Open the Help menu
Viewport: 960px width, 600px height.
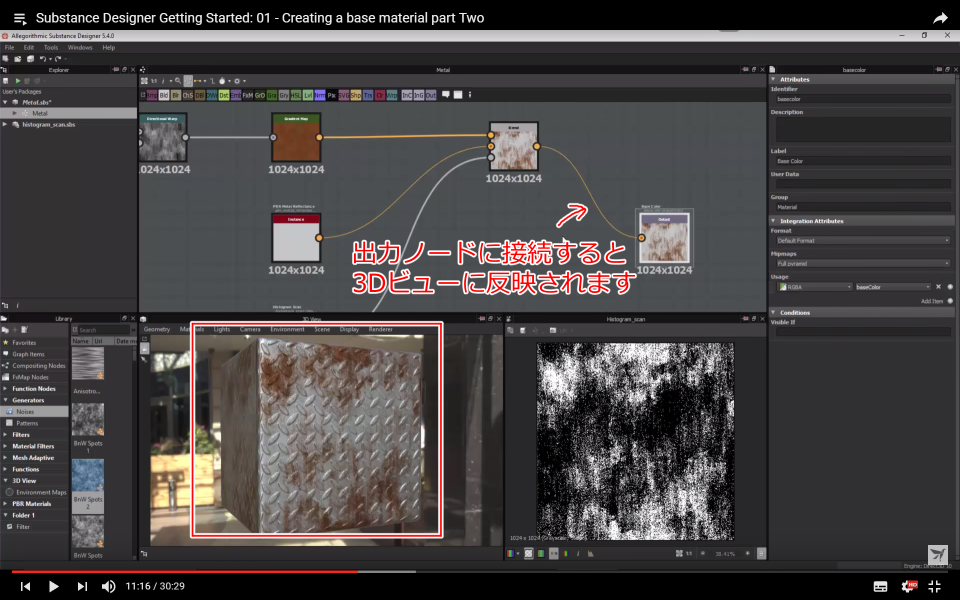tap(108, 47)
